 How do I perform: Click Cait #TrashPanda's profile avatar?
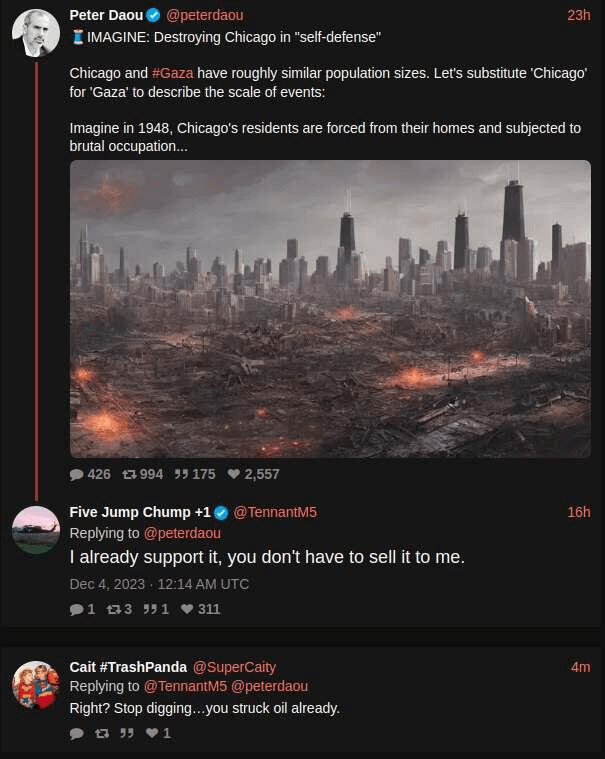[x=35, y=684]
